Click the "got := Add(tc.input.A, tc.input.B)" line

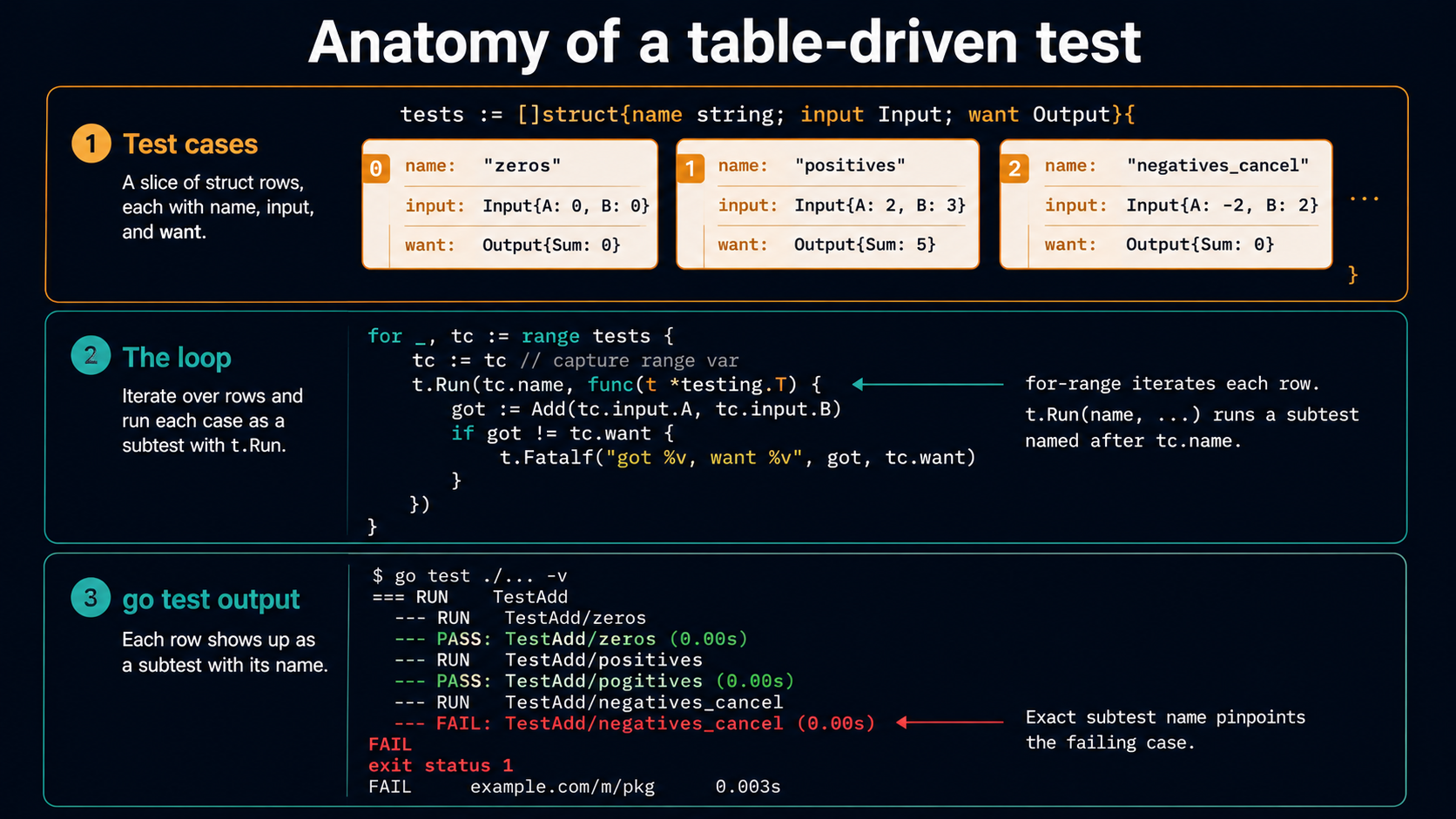(646, 409)
